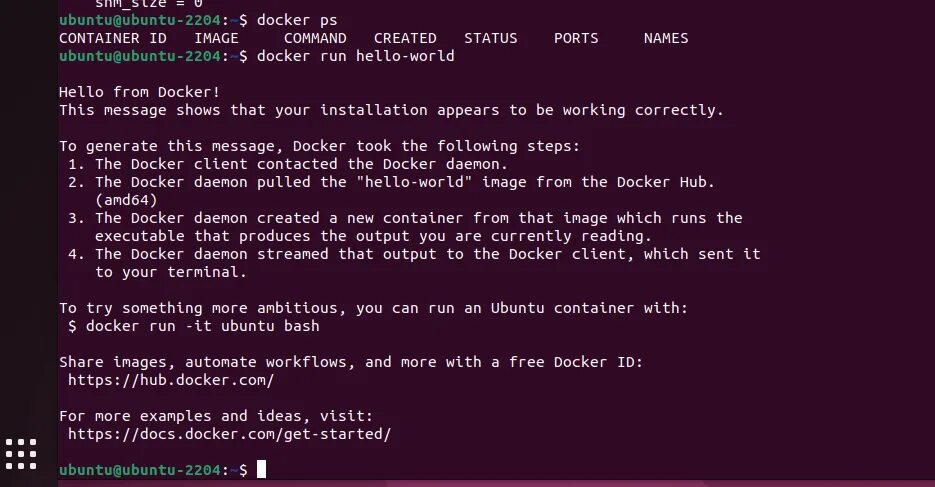
Task: Click the PORTS column header
Action: click(575, 38)
